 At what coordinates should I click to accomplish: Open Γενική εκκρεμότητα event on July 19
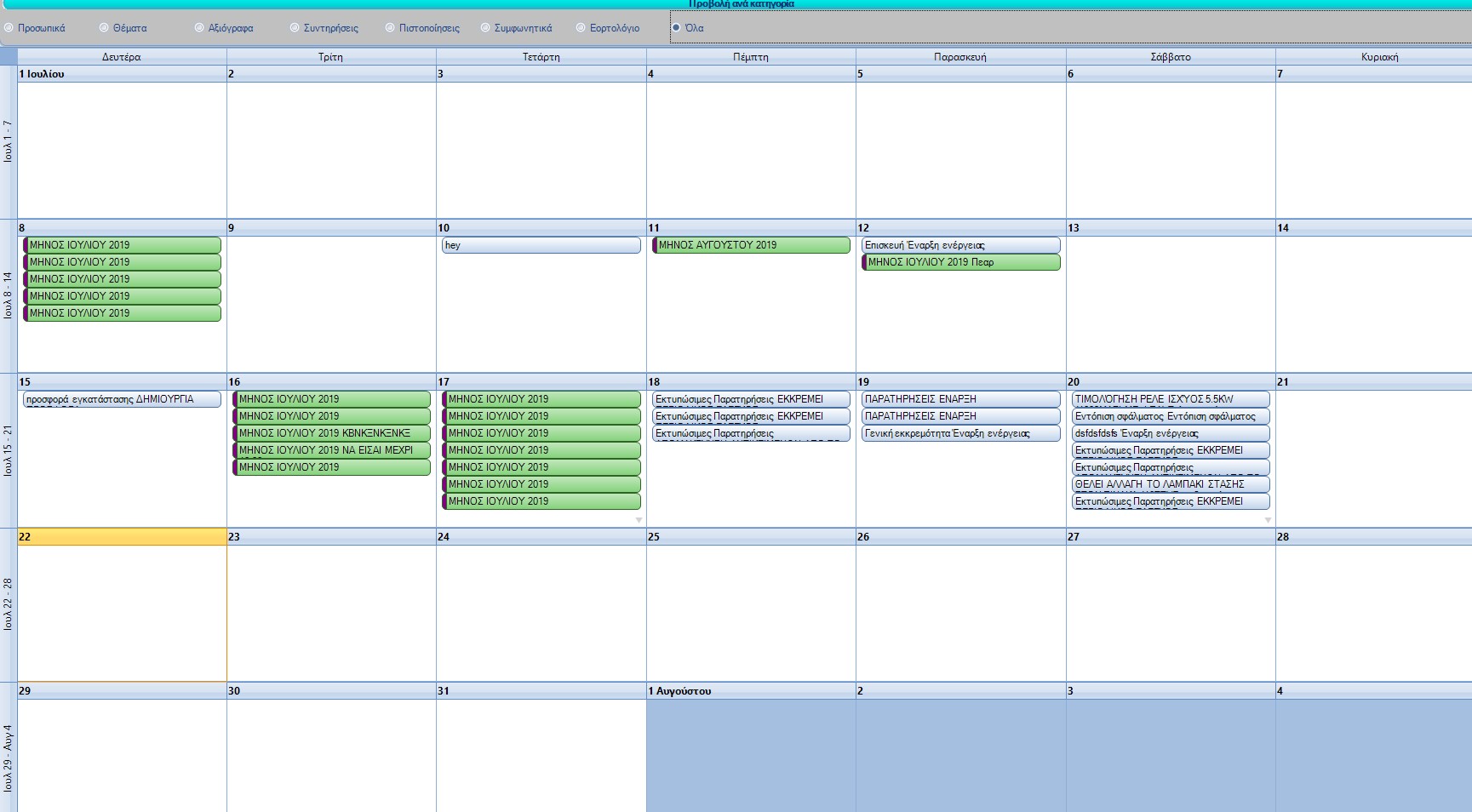tap(960, 433)
